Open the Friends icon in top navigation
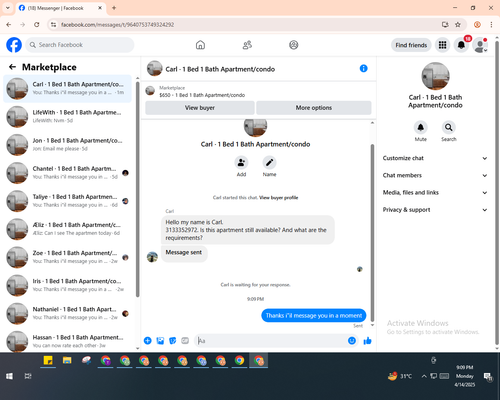 [247, 45]
